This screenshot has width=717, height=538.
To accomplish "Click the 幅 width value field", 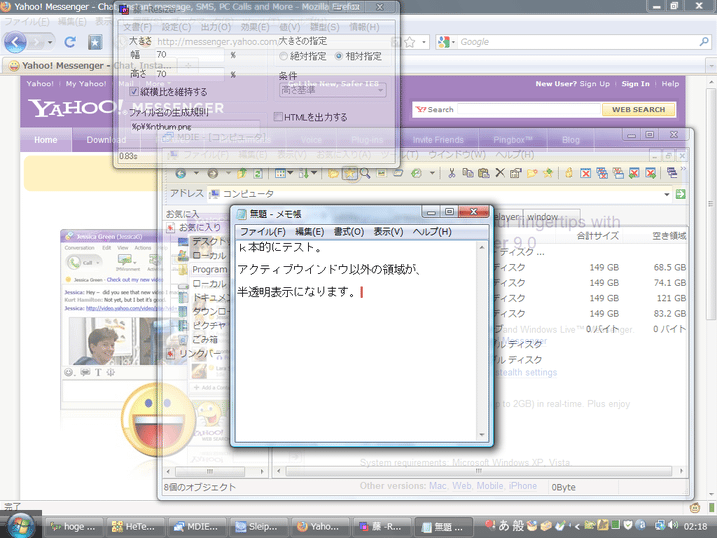I will [189, 55].
